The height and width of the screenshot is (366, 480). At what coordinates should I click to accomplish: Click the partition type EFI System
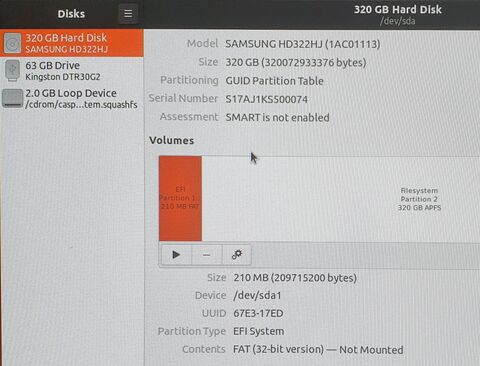259,331
